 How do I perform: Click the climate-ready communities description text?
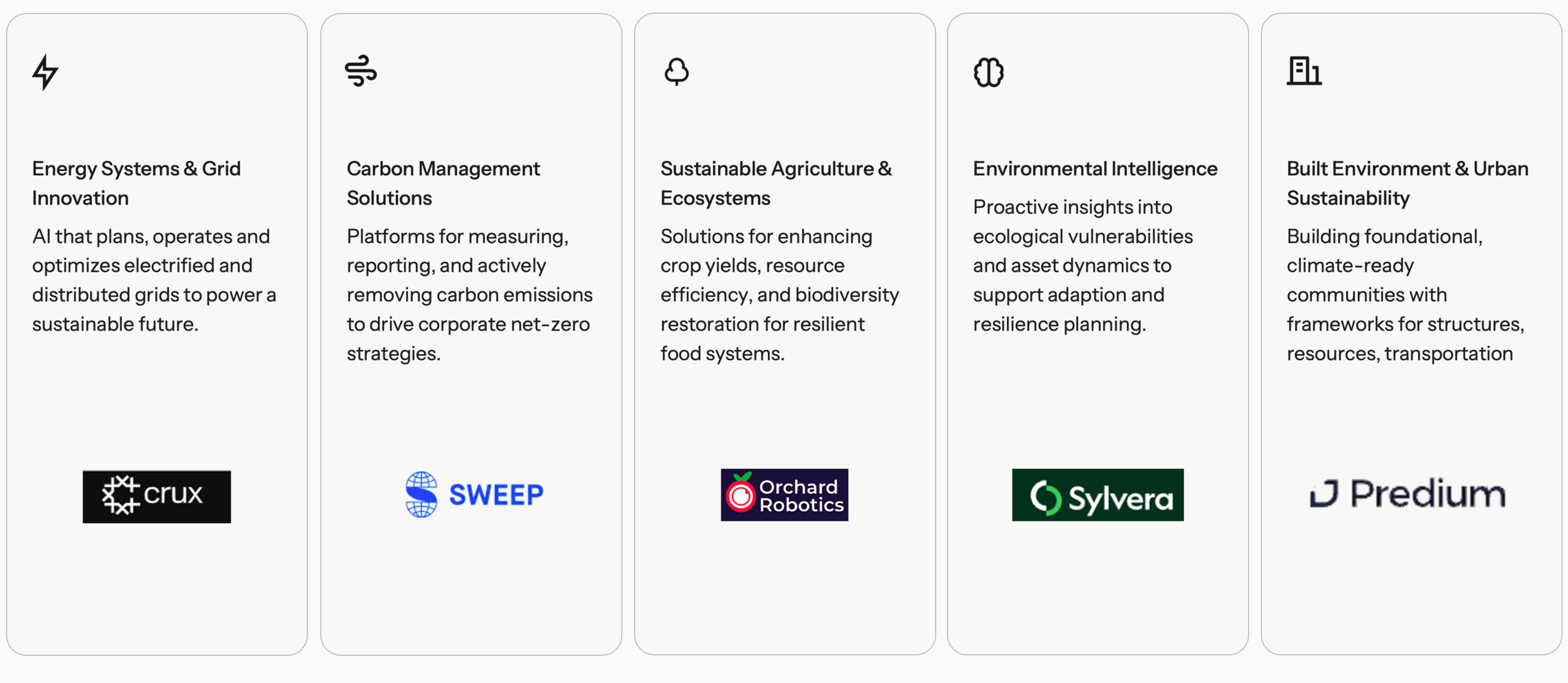[1405, 295]
